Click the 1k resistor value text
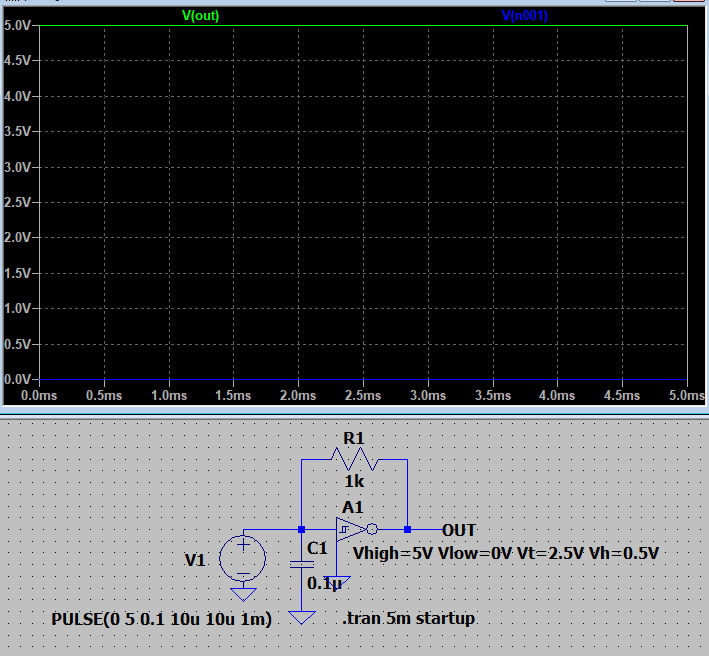The height and width of the screenshot is (656, 709). [x=355, y=482]
